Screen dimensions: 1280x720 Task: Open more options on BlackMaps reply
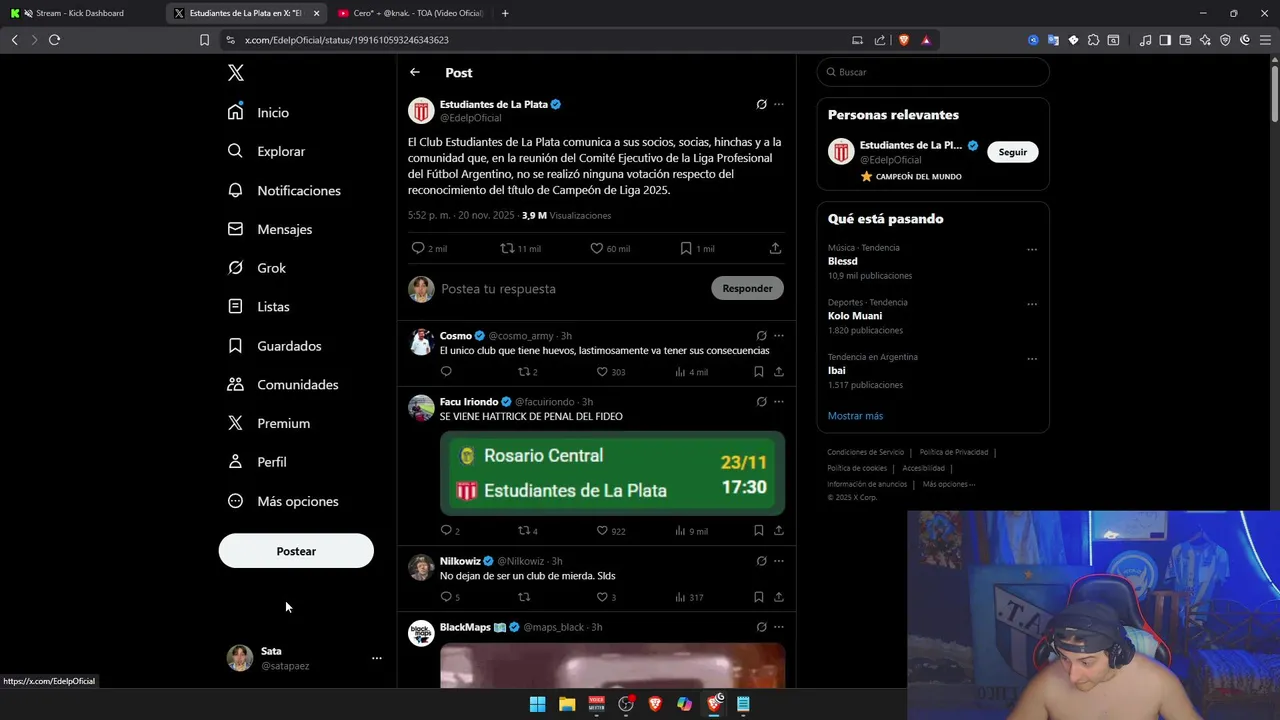coord(779,627)
